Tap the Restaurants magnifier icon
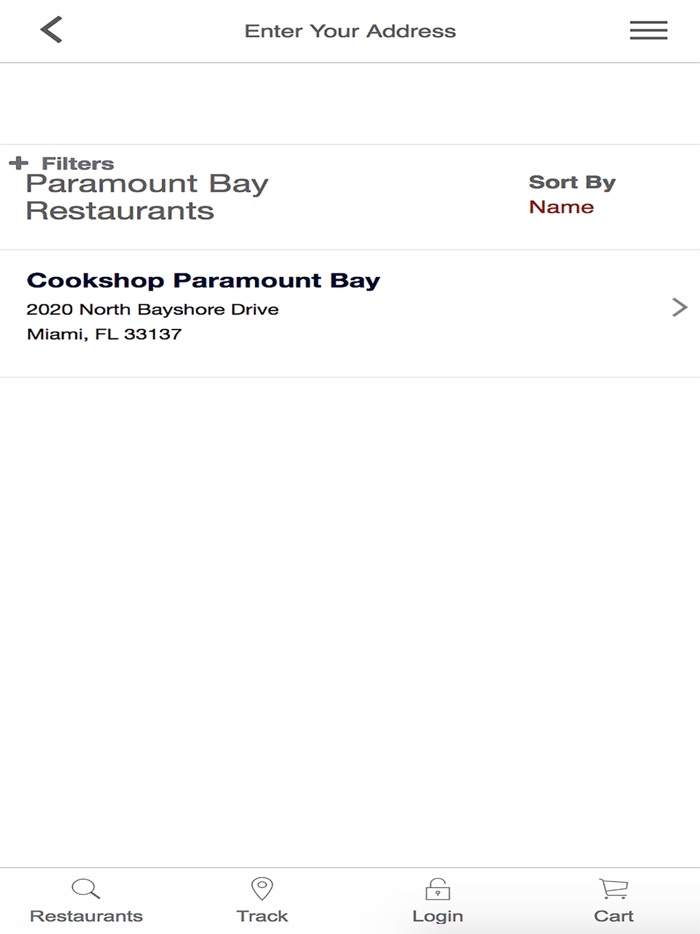This screenshot has width=700, height=934. pyautogui.click(x=86, y=888)
